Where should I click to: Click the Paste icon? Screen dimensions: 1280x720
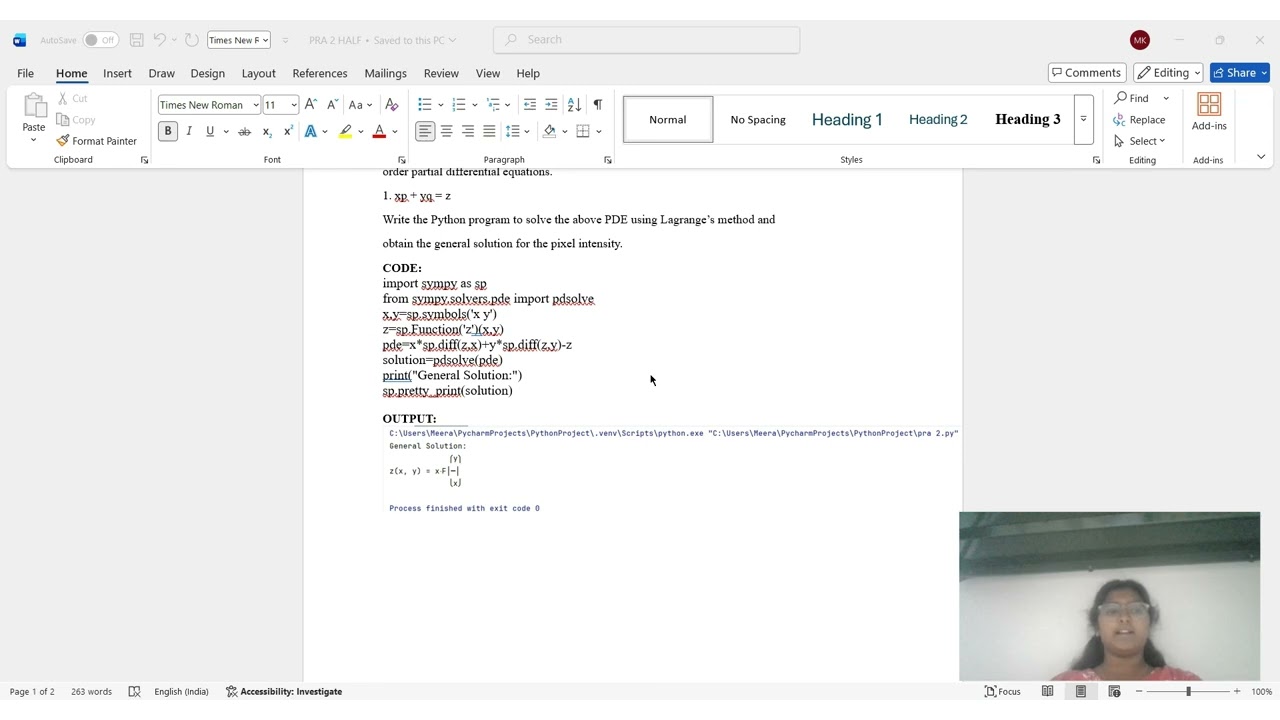pyautogui.click(x=34, y=106)
